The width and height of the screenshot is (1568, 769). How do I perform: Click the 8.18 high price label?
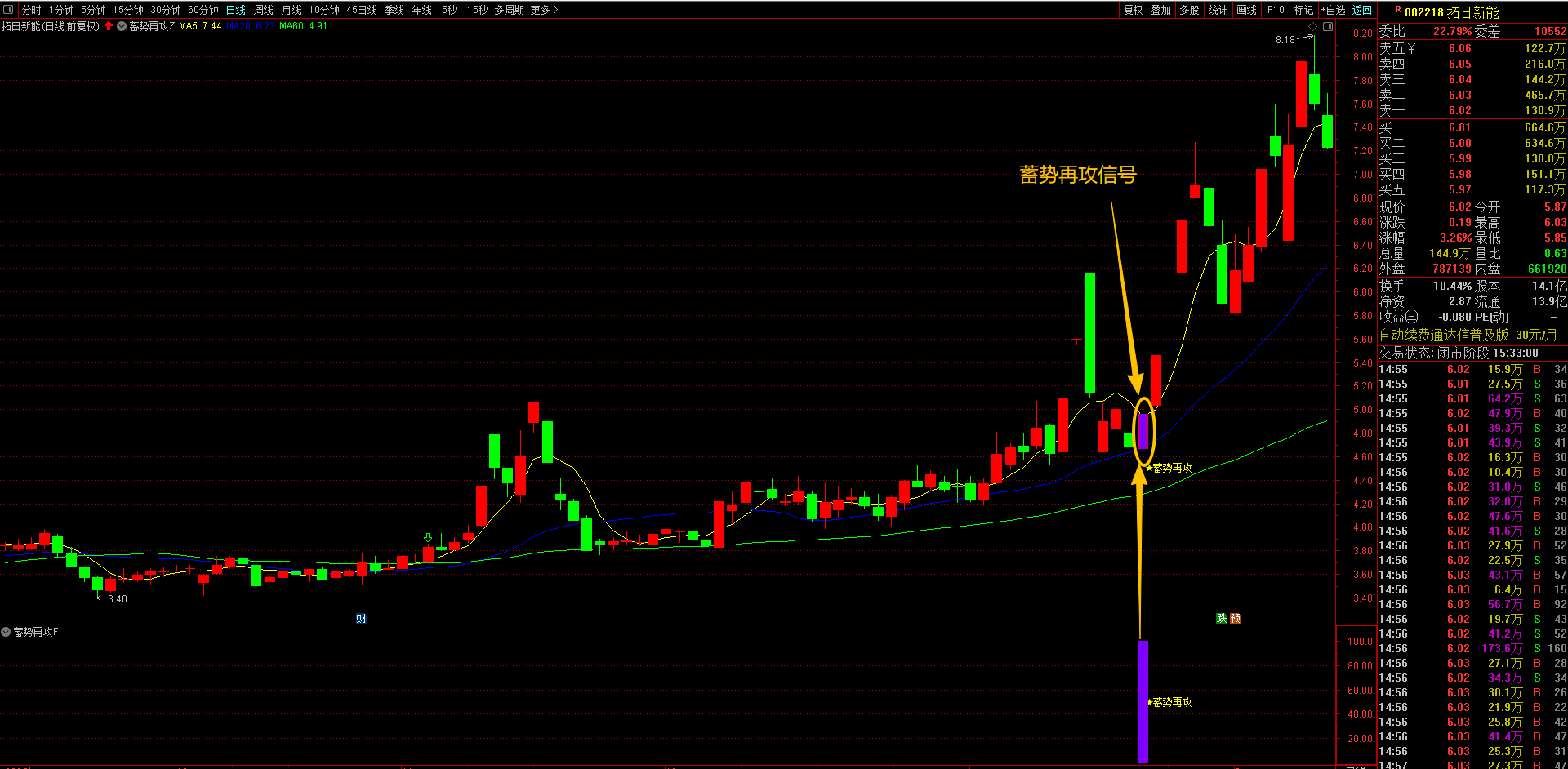(x=1285, y=40)
